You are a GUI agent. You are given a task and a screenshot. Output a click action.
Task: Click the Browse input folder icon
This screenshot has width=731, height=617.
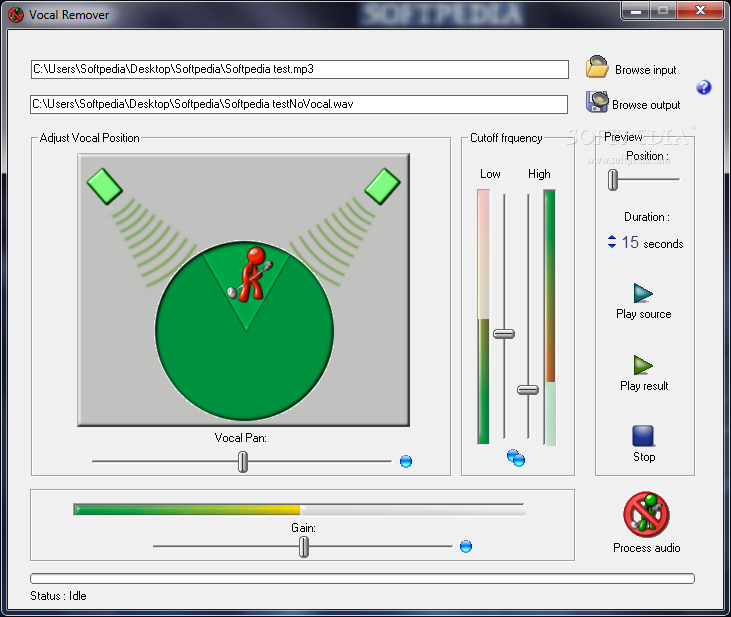(x=597, y=67)
